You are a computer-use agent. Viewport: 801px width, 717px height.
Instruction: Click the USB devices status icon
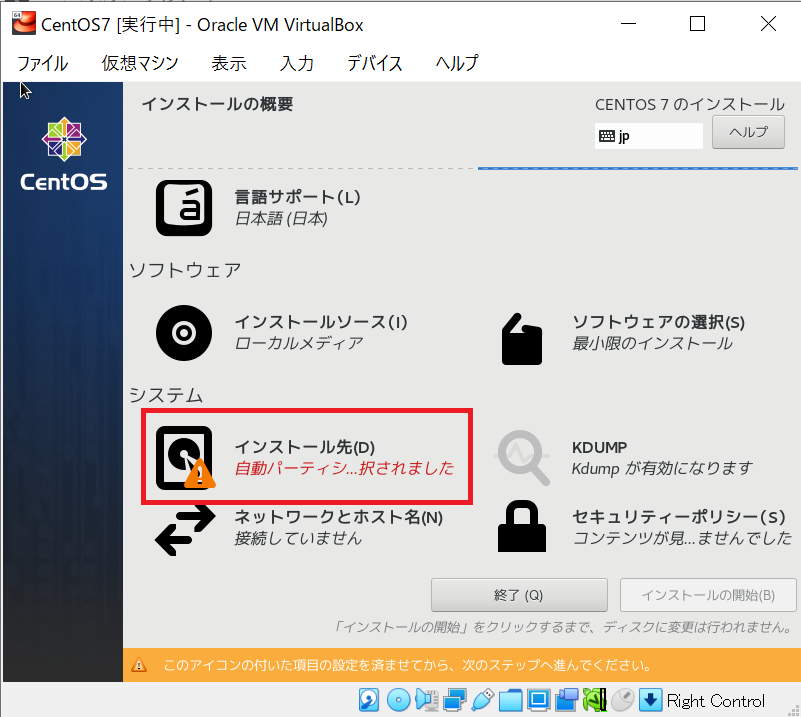click(481, 700)
